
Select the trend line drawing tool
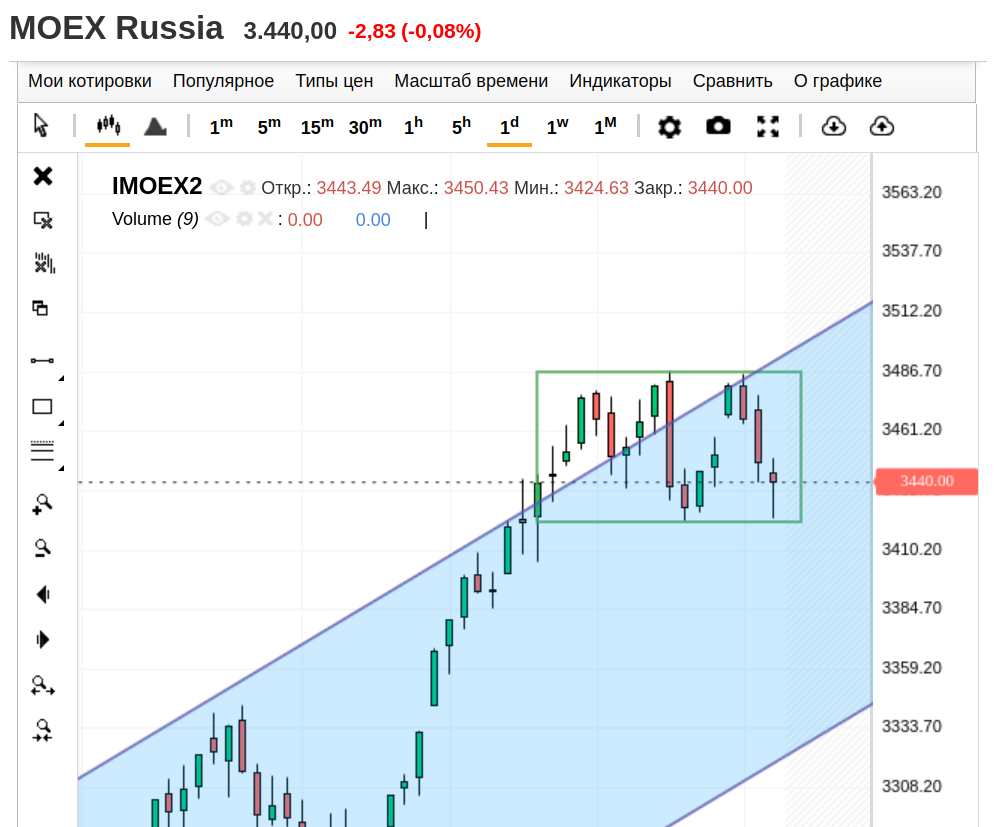click(x=40, y=358)
